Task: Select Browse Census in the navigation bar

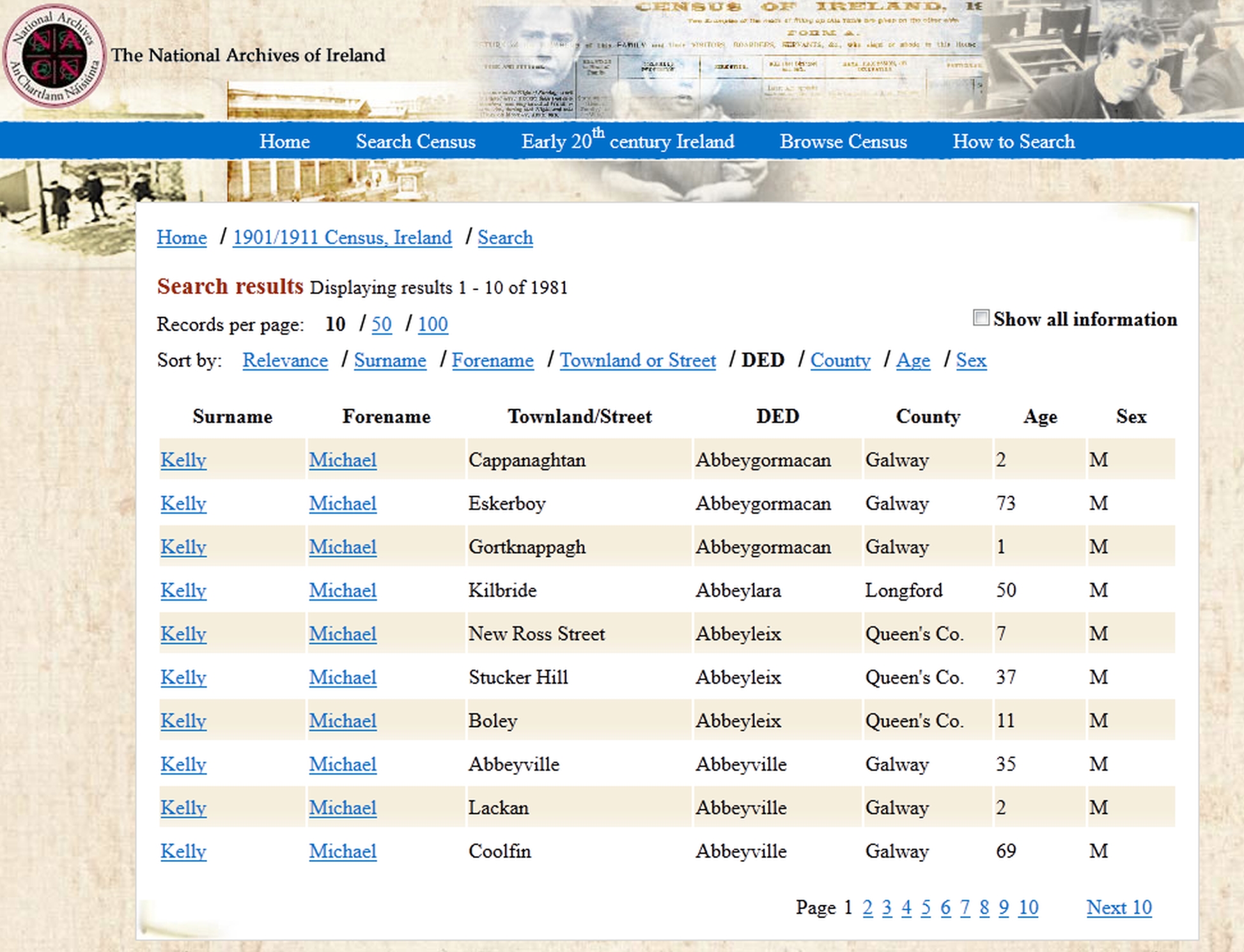Action: pos(843,141)
